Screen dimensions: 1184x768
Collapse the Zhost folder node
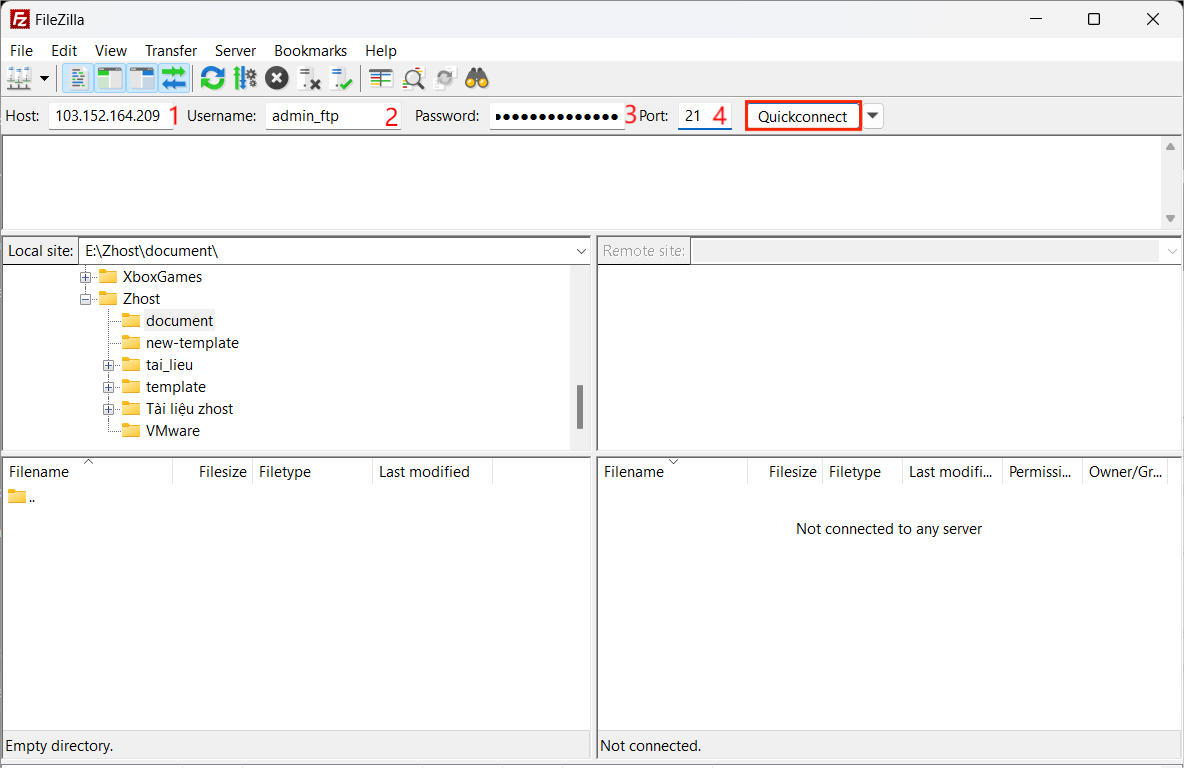pyautogui.click(x=86, y=299)
